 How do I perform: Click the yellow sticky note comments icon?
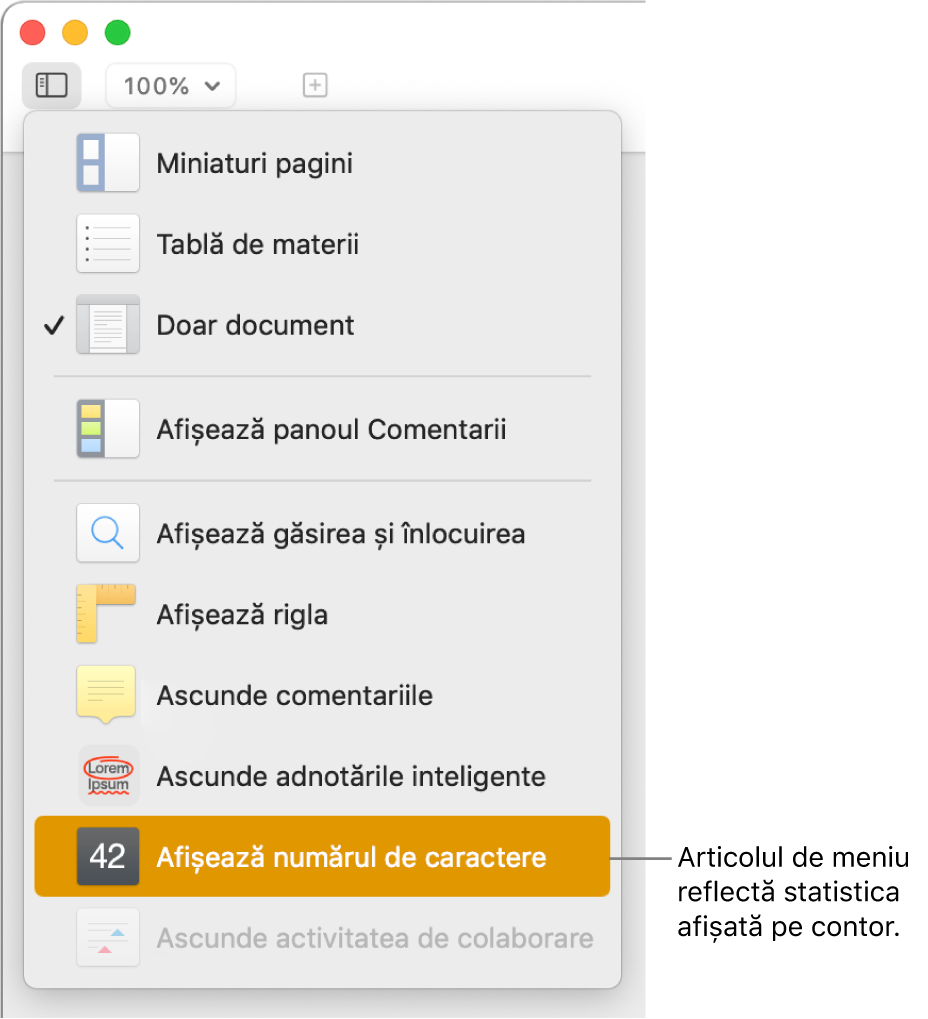point(106,695)
